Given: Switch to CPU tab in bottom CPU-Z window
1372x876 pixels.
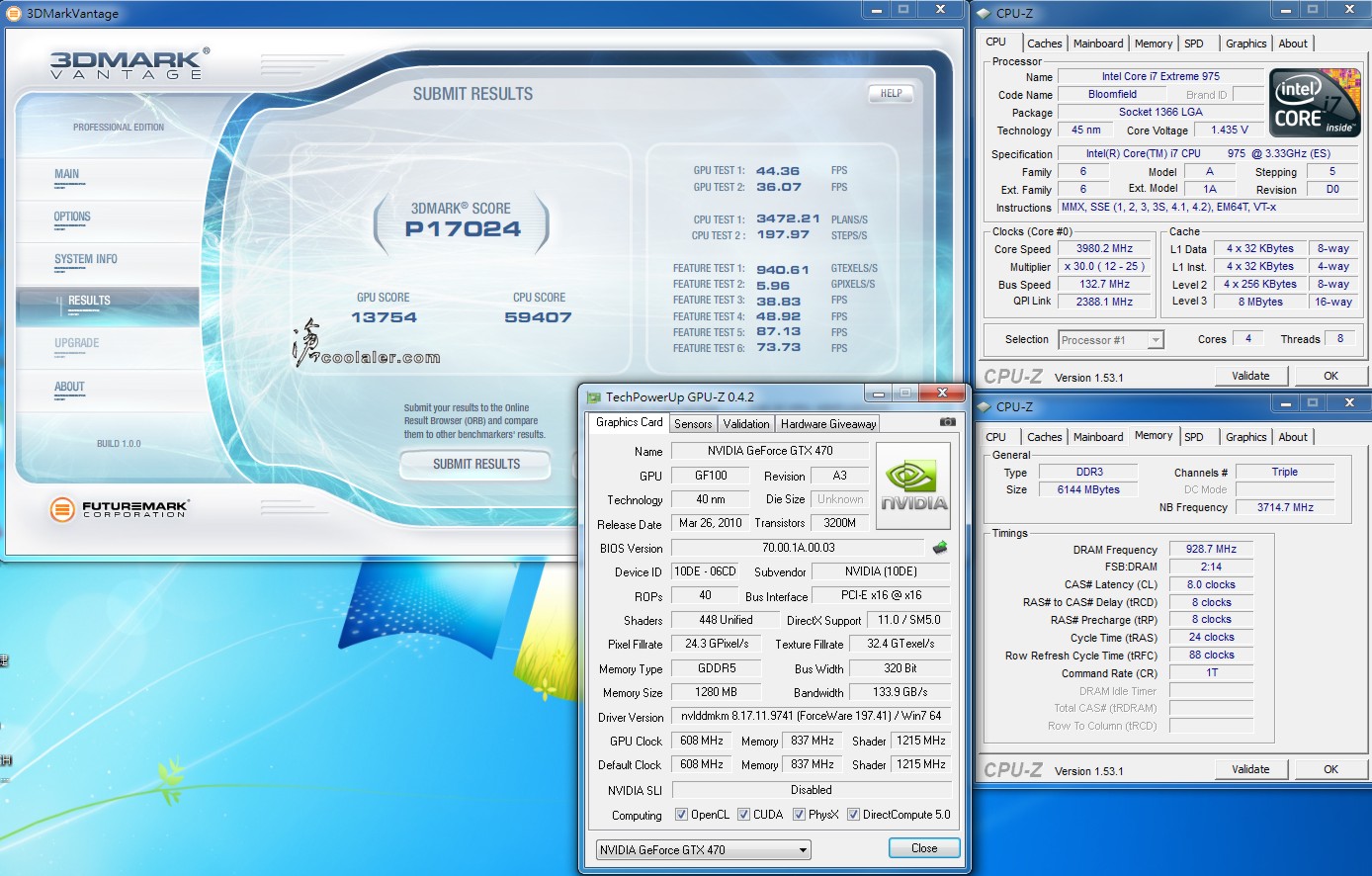Looking at the screenshot, I should [995, 437].
